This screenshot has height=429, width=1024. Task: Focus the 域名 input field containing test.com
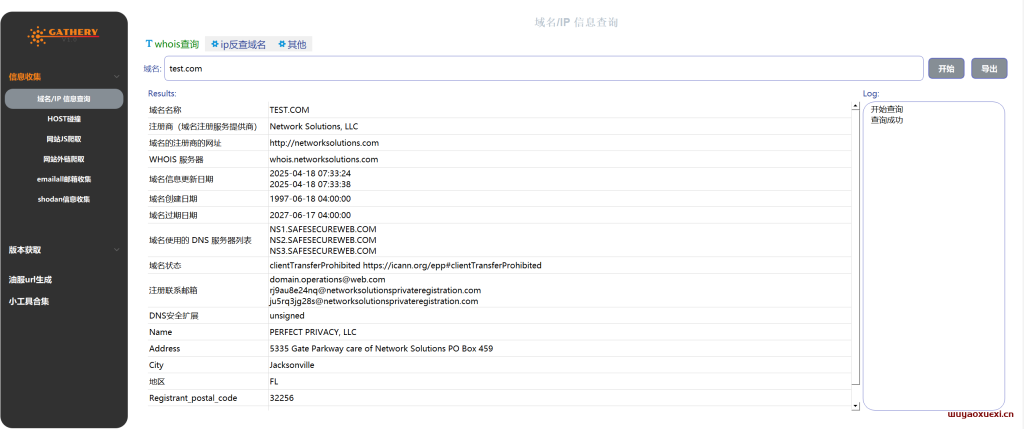click(543, 68)
